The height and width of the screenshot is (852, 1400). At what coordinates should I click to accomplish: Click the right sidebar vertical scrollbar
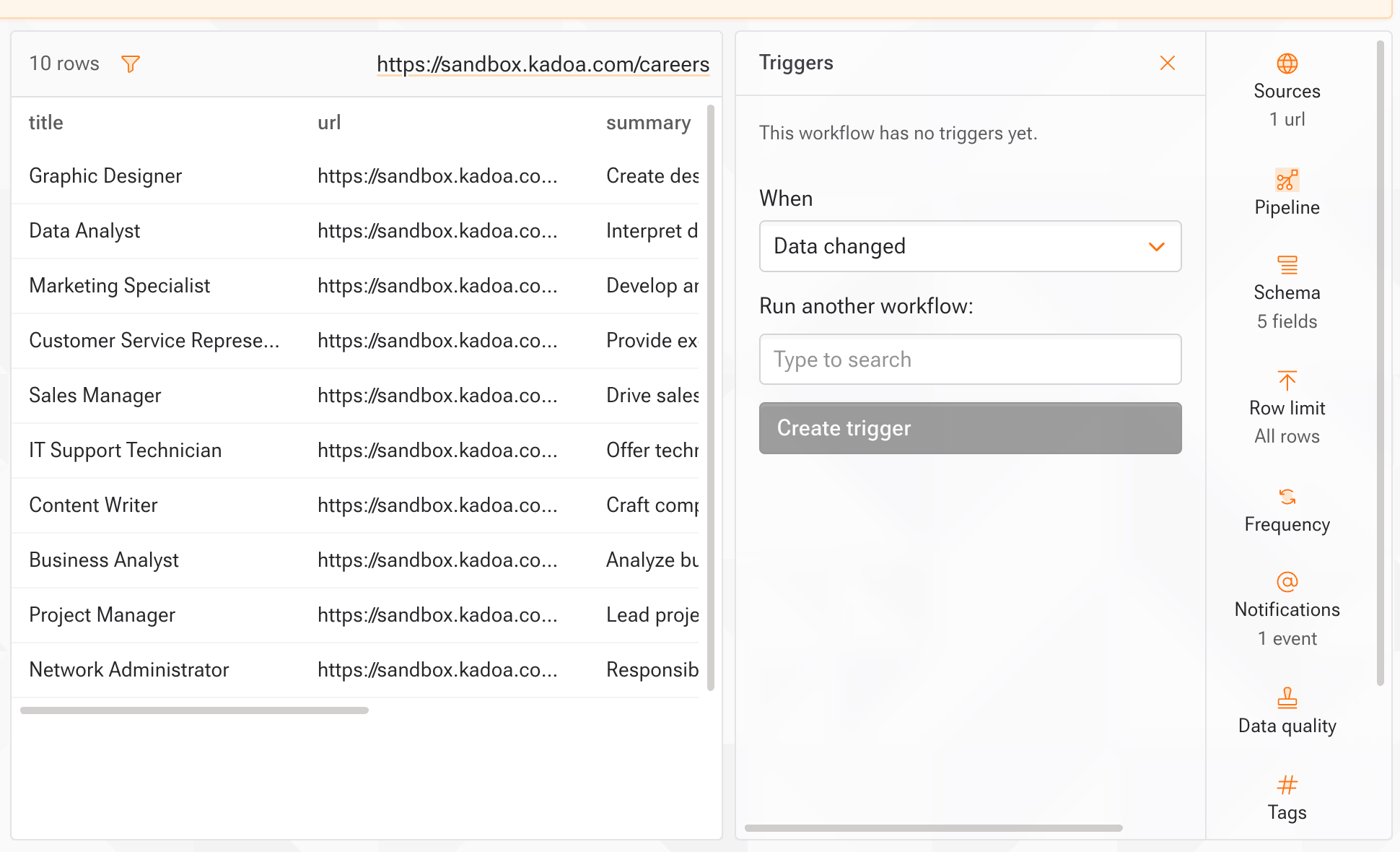point(1380,362)
